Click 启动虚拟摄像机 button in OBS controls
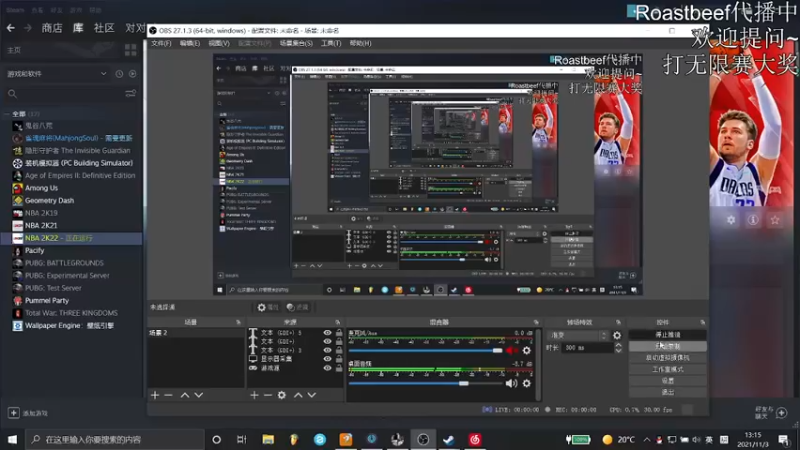 667,358
